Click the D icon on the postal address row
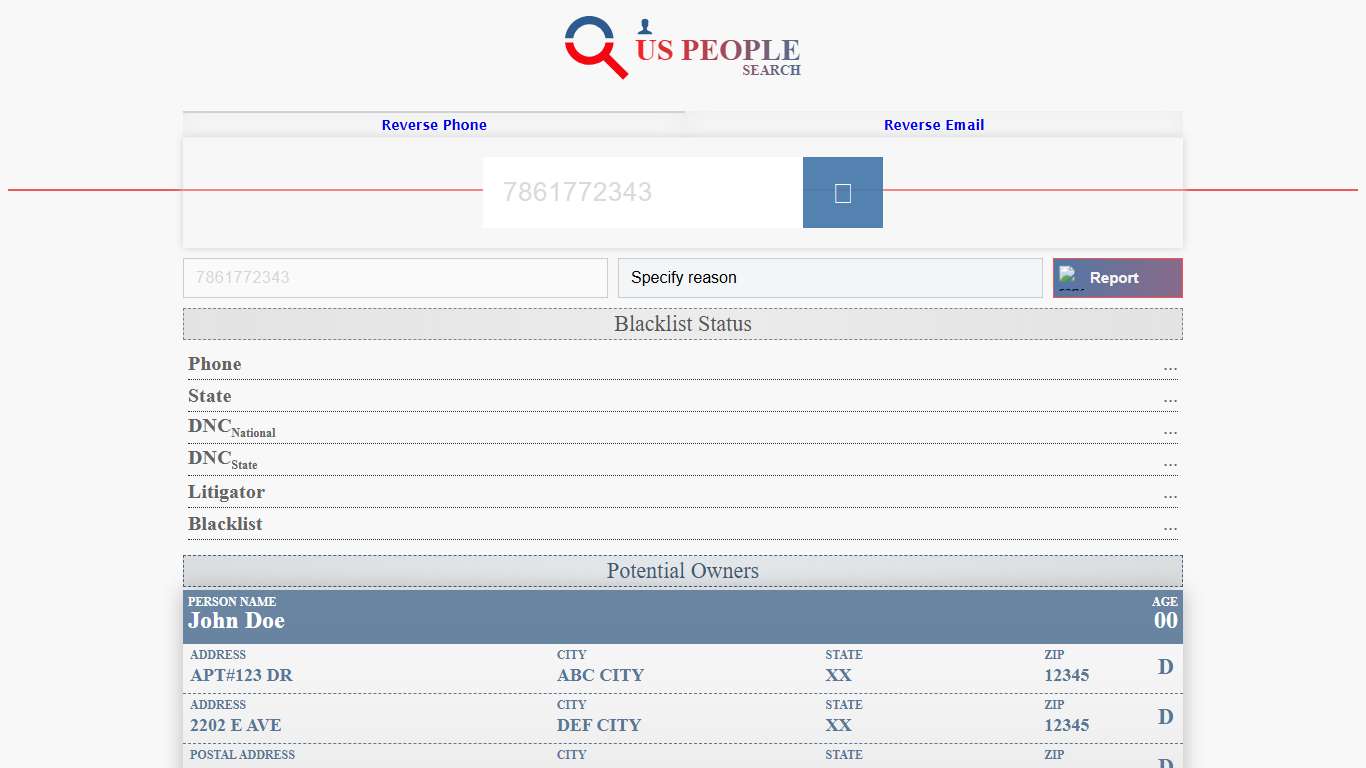The width and height of the screenshot is (1366, 768). pos(1164,762)
